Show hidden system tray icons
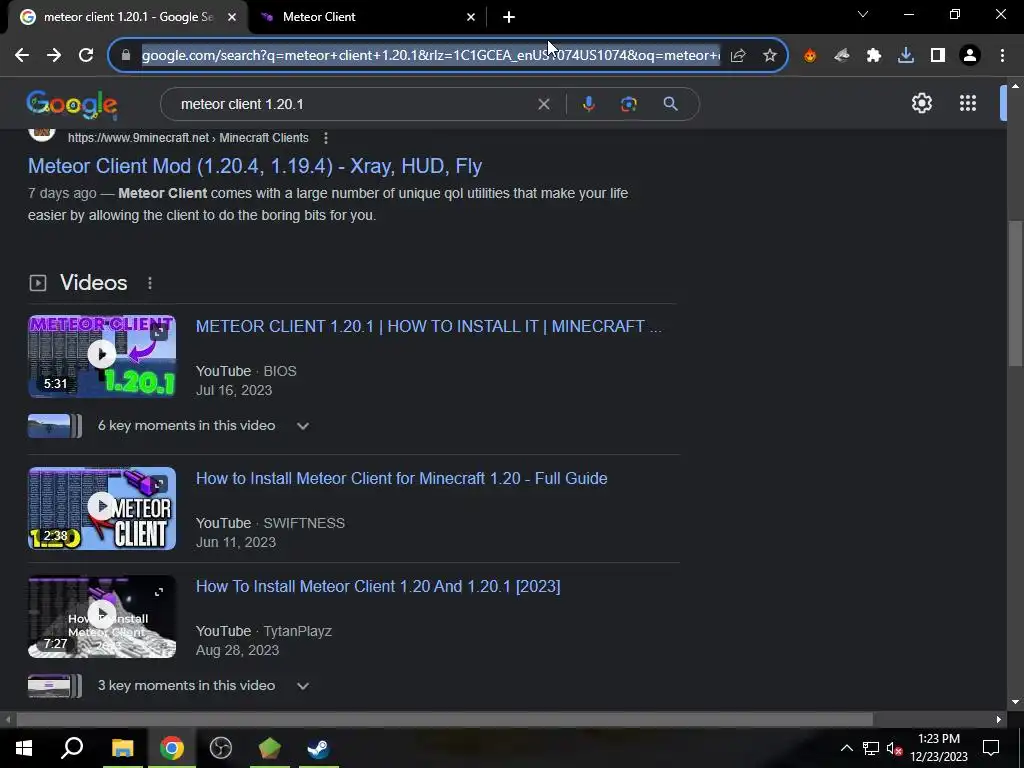1024x768 pixels. pos(846,748)
